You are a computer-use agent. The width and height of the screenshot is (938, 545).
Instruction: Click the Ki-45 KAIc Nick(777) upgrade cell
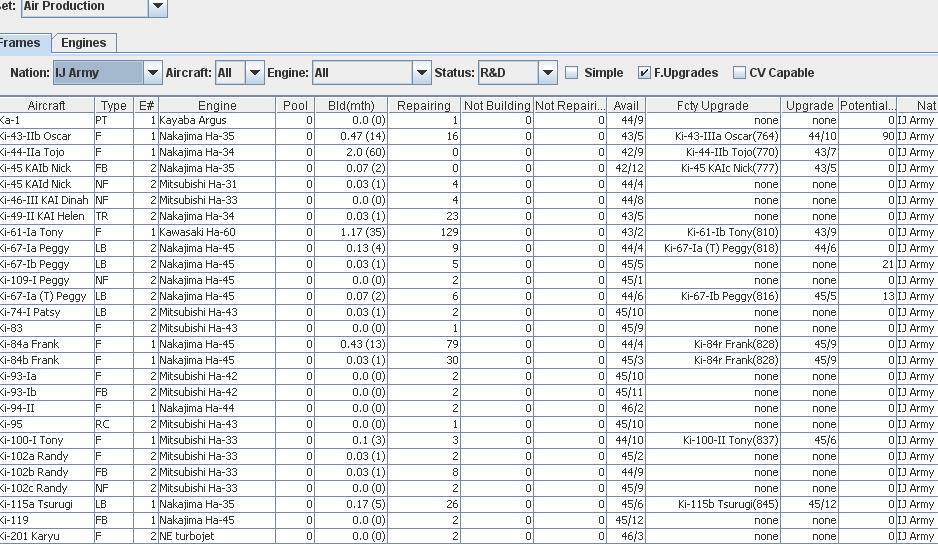(x=712, y=169)
